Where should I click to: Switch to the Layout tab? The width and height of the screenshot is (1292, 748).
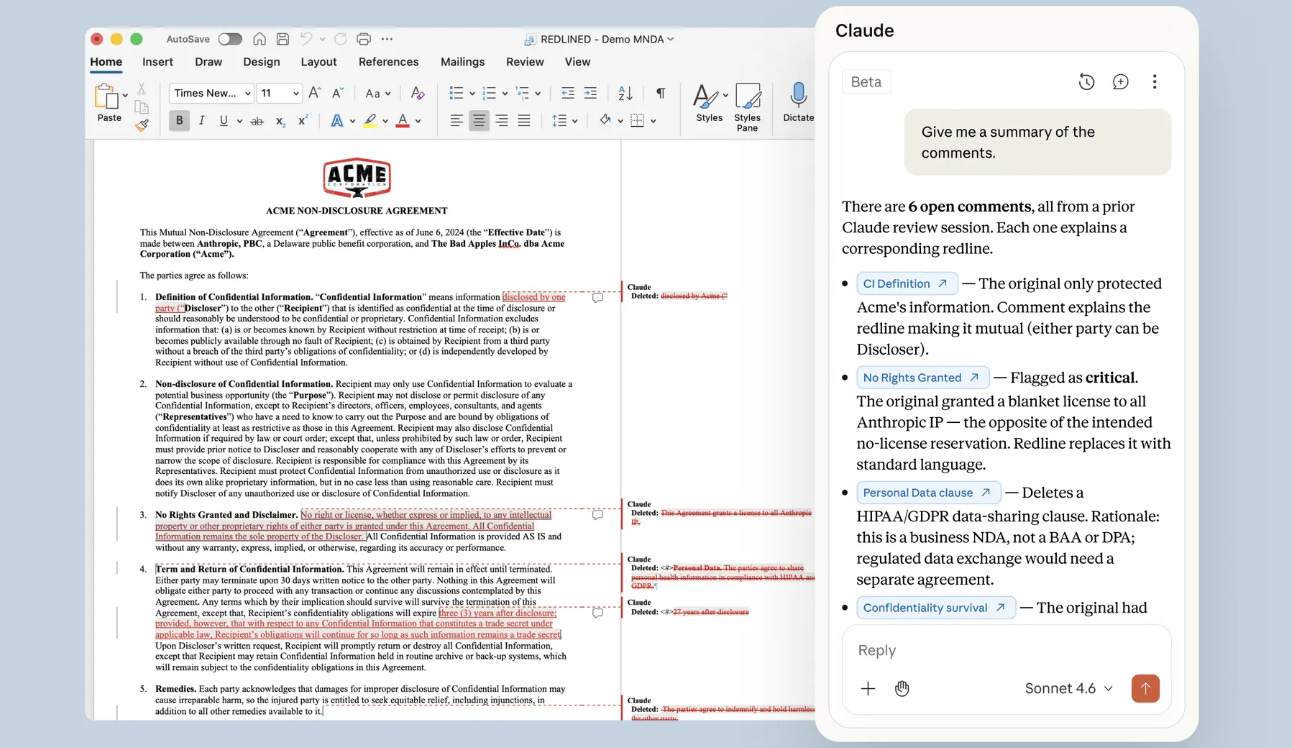coord(319,62)
